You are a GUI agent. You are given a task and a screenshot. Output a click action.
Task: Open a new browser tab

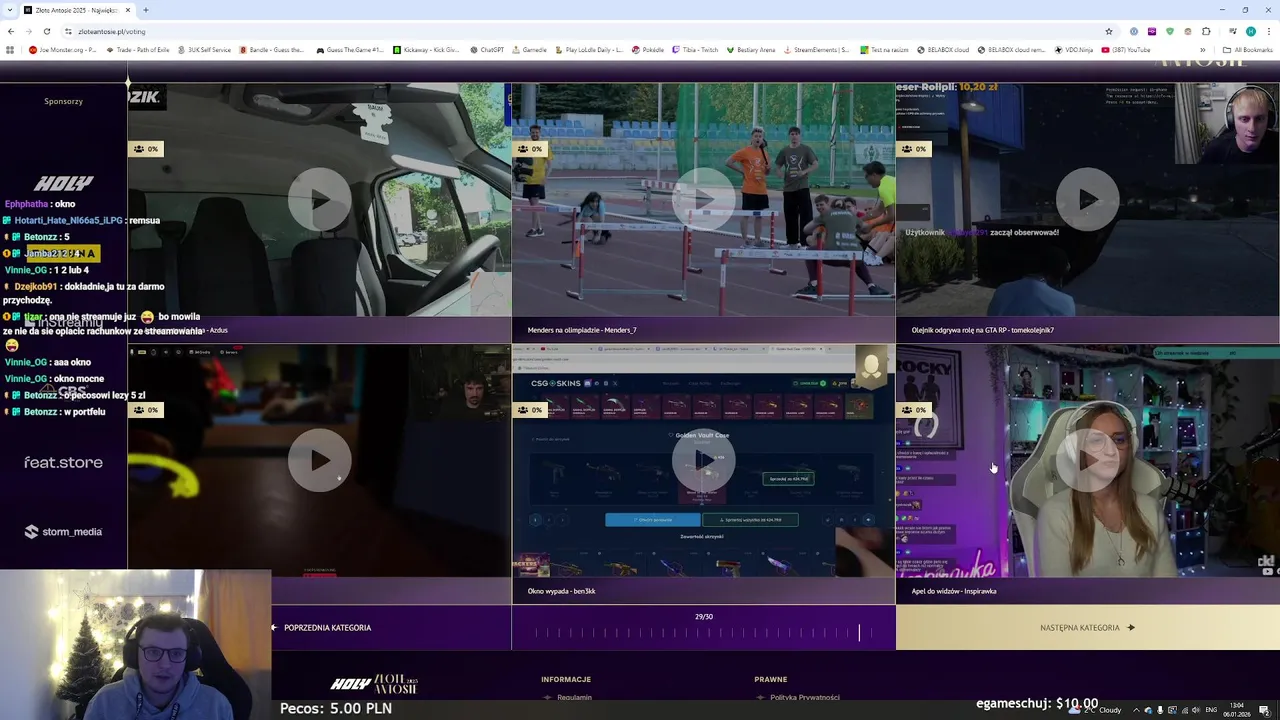(146, 10)
